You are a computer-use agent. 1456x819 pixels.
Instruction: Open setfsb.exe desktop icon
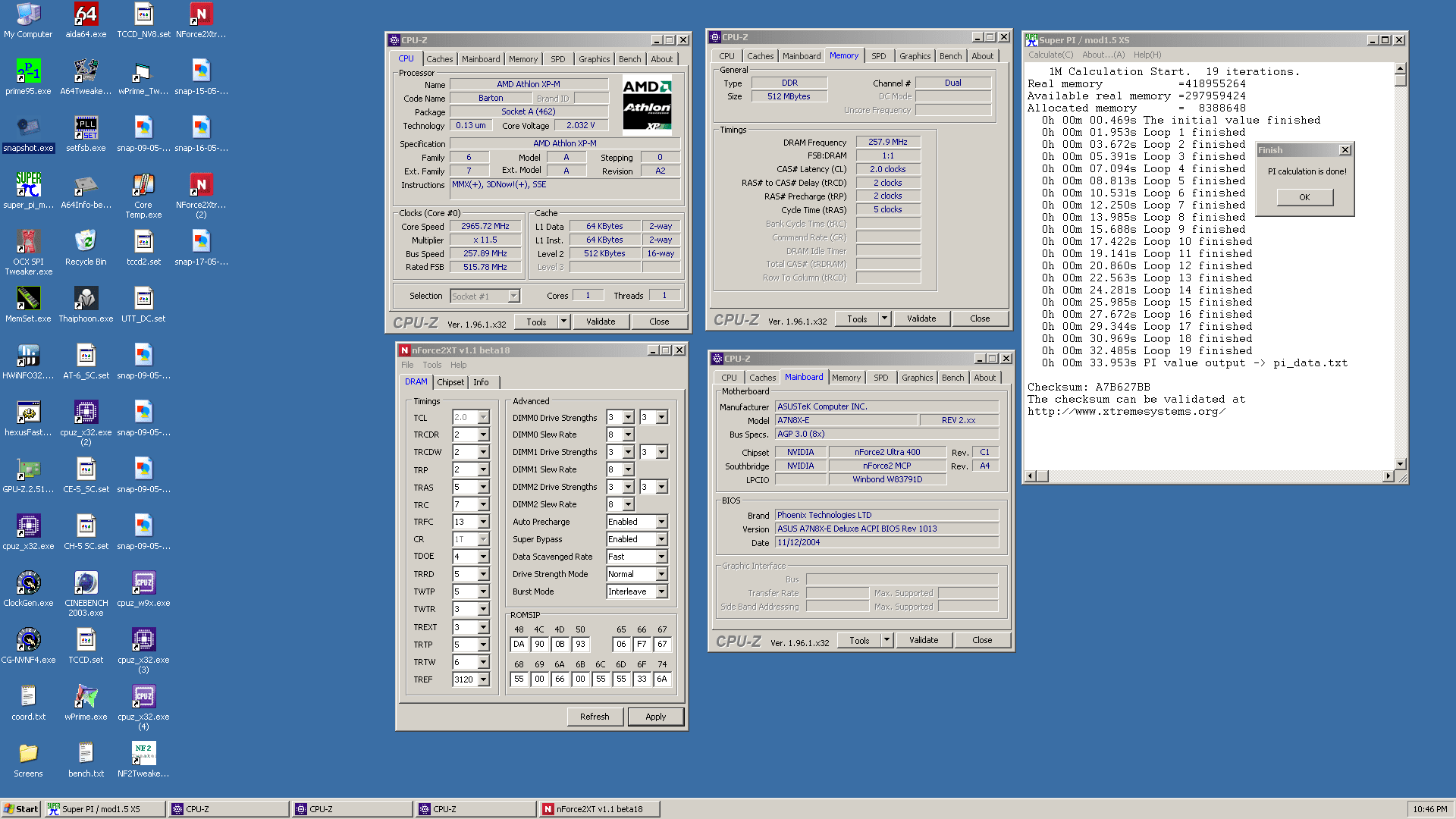pyautogui.click(x=86, y=133)
